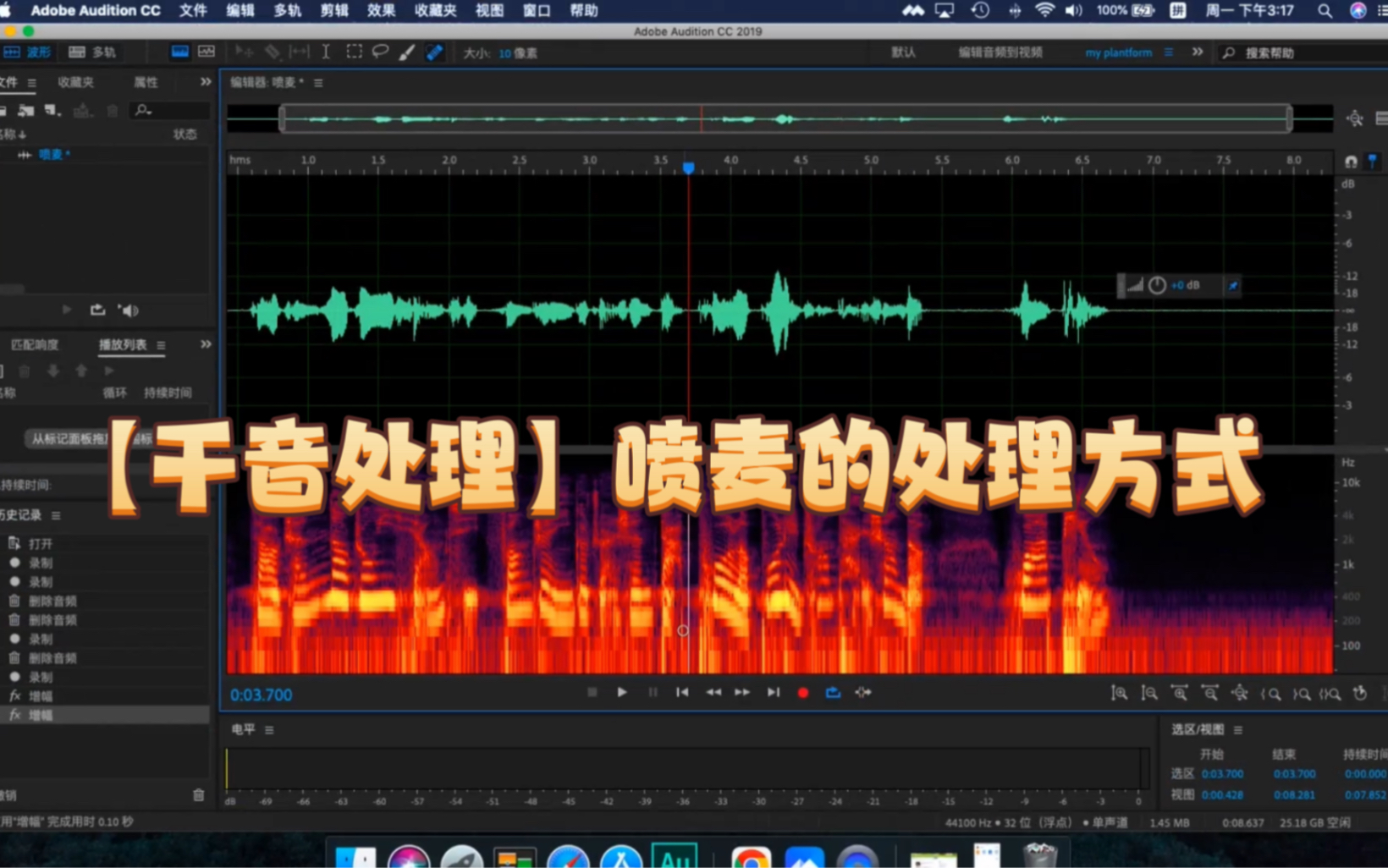Open the 窗口 menu

537,10
